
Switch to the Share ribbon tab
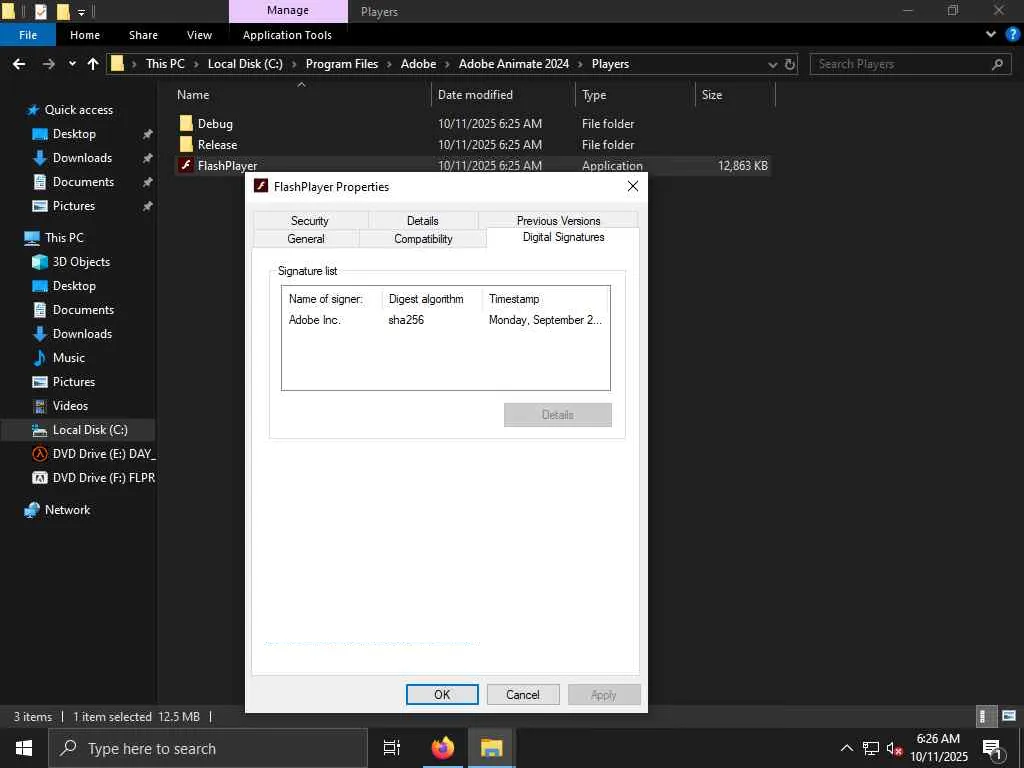click(143, 35)
